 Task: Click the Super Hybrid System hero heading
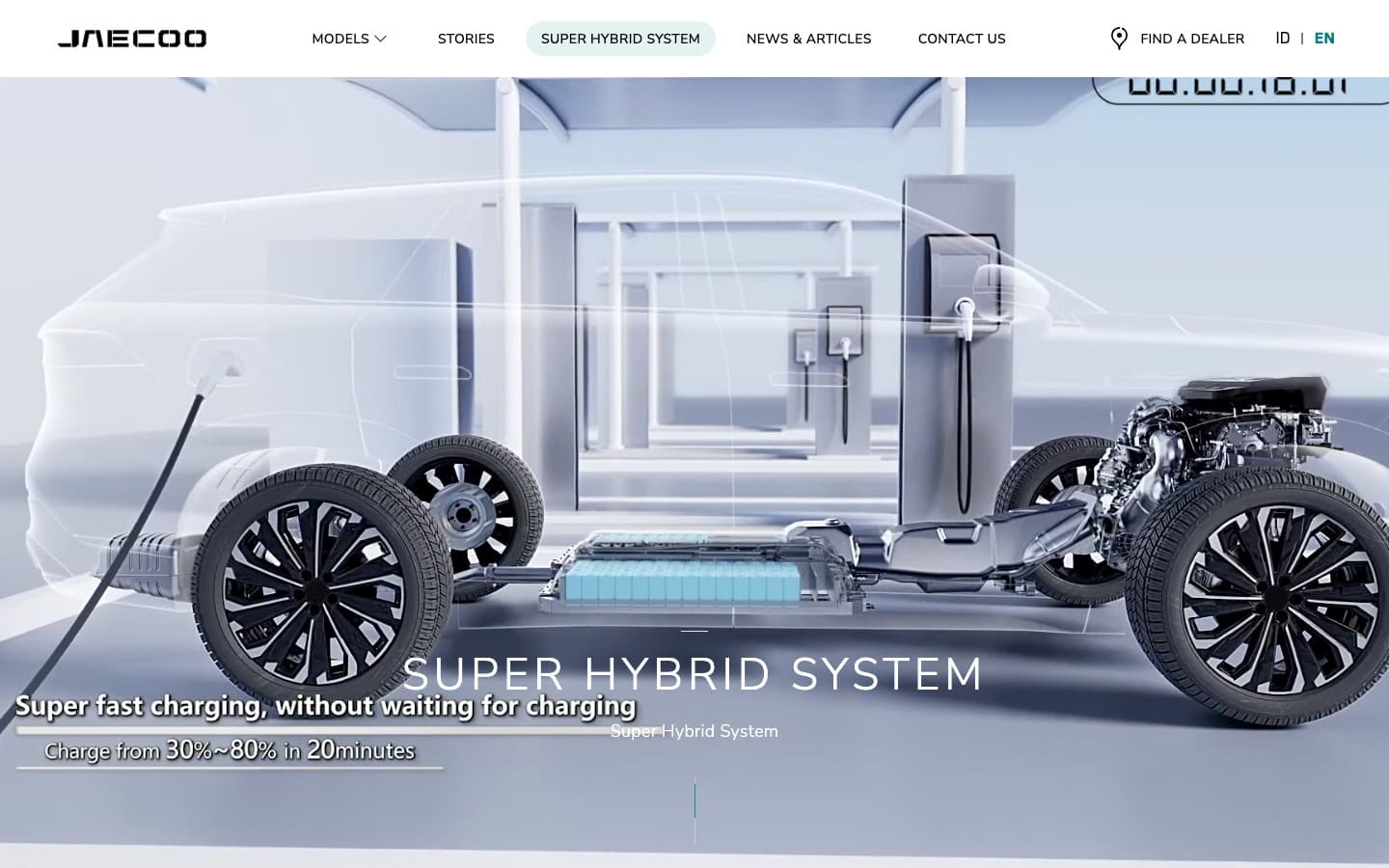point(694,674)
